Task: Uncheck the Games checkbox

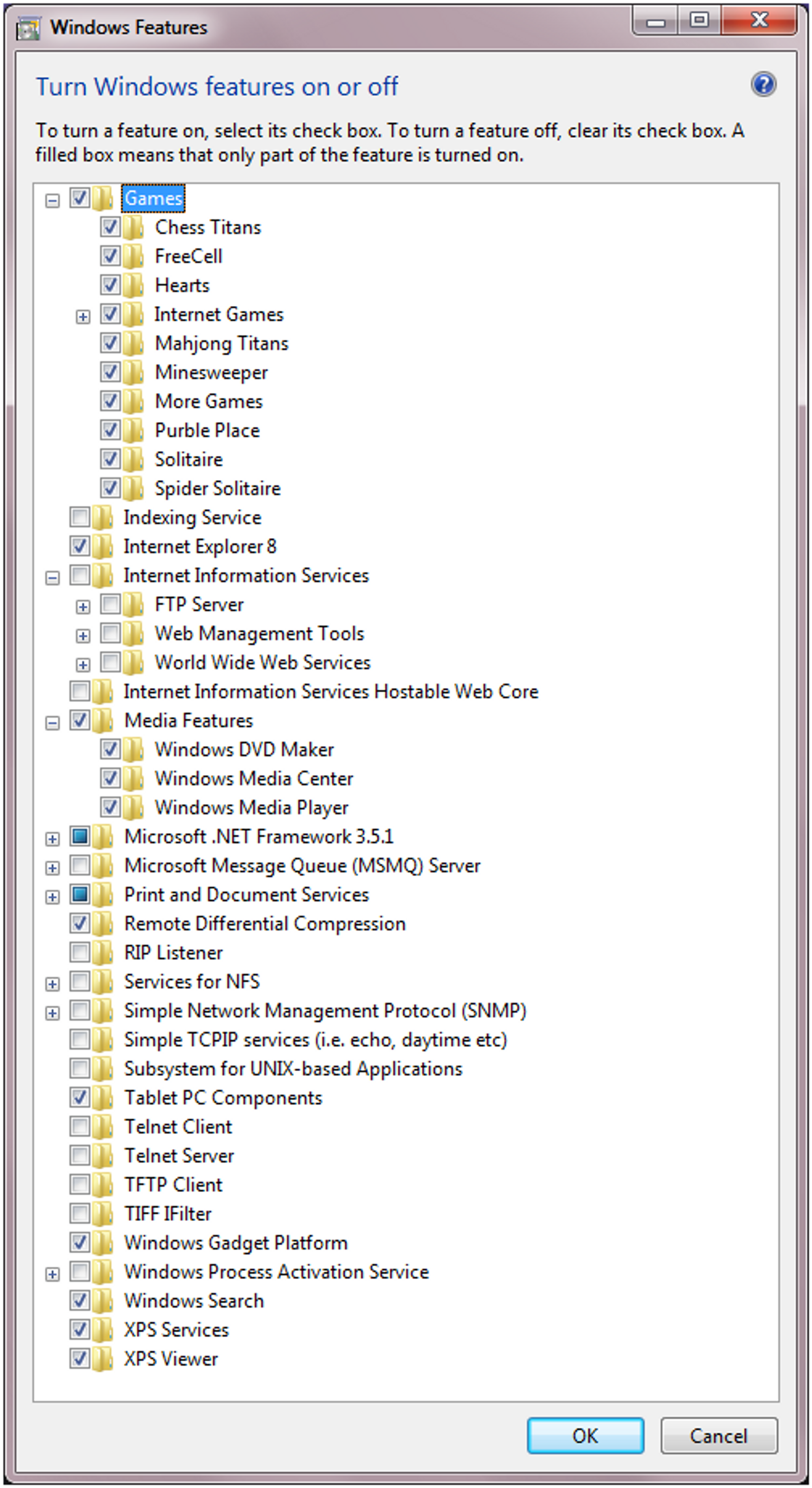Action: coord(80,198)
